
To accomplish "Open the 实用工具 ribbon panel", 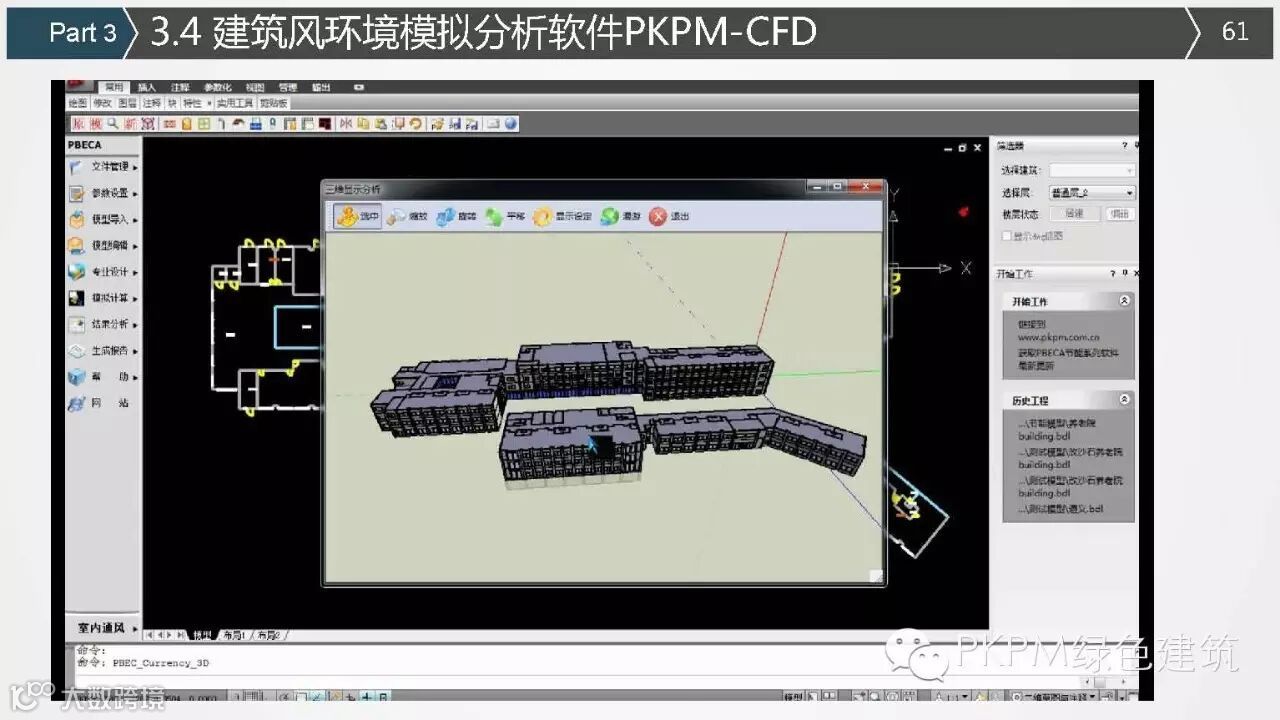I will tap(235, 103).
